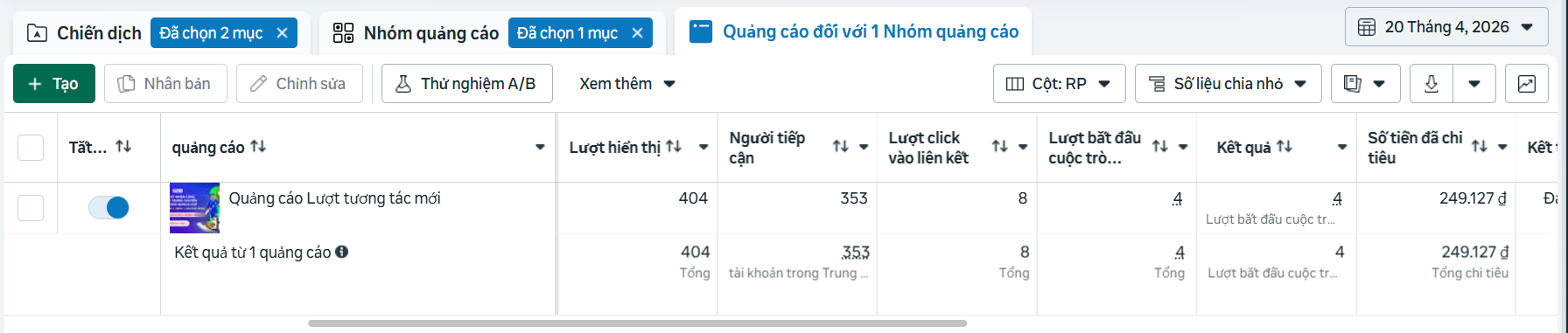Sort by Lượt hiển thị column arrows
The width and height of the screenshot is (1568, 333).
674,147
